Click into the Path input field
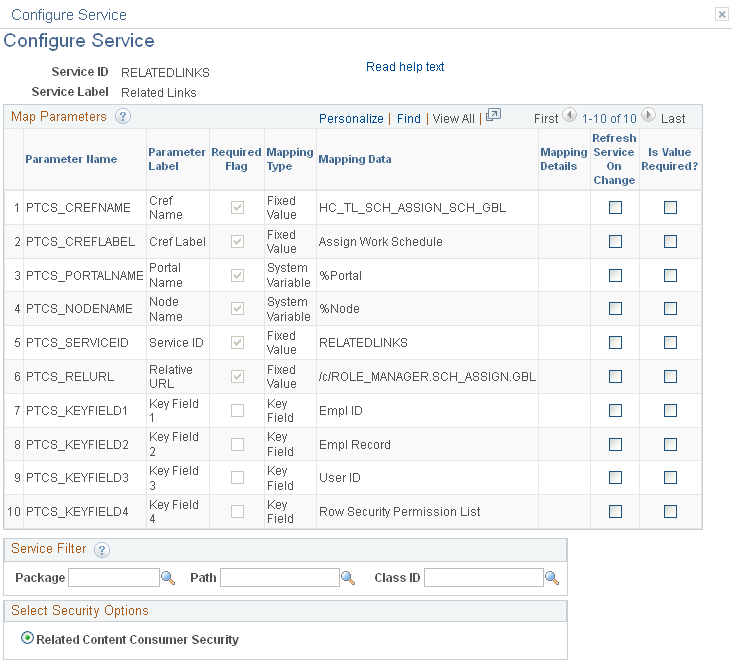This screenshot has height=665, width=732. tap(280, 578)
